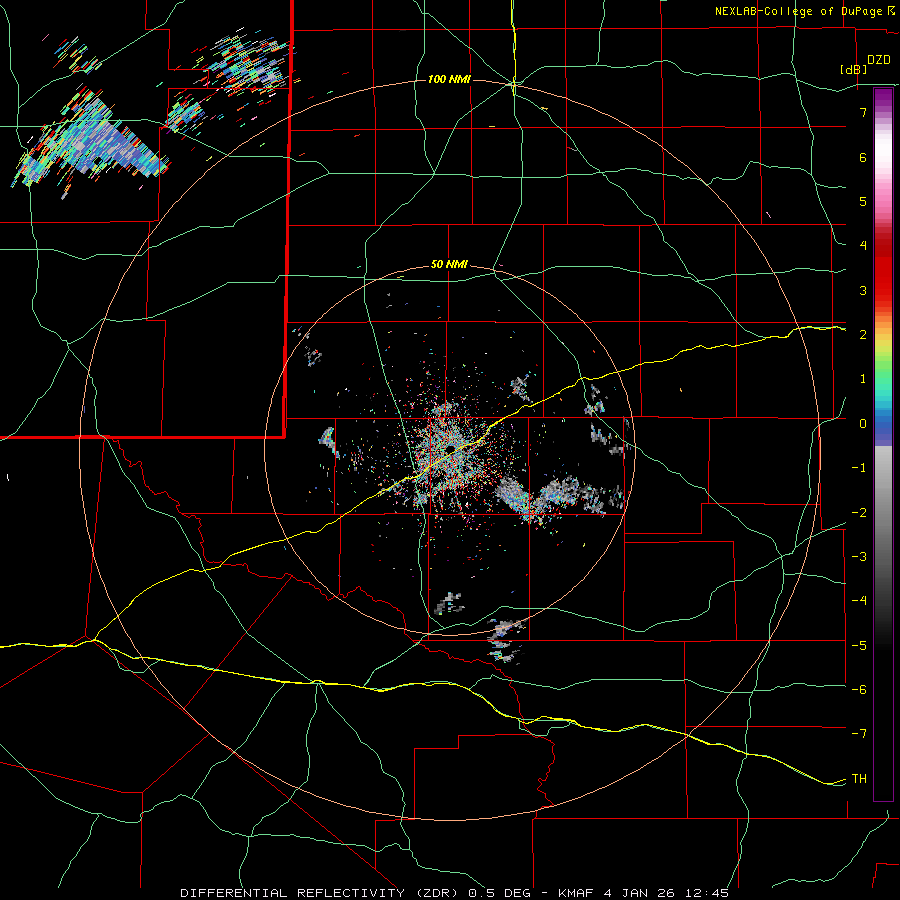
Task: Click the Differential Reflectivity (ZDR) caption text
Action: 321,893
